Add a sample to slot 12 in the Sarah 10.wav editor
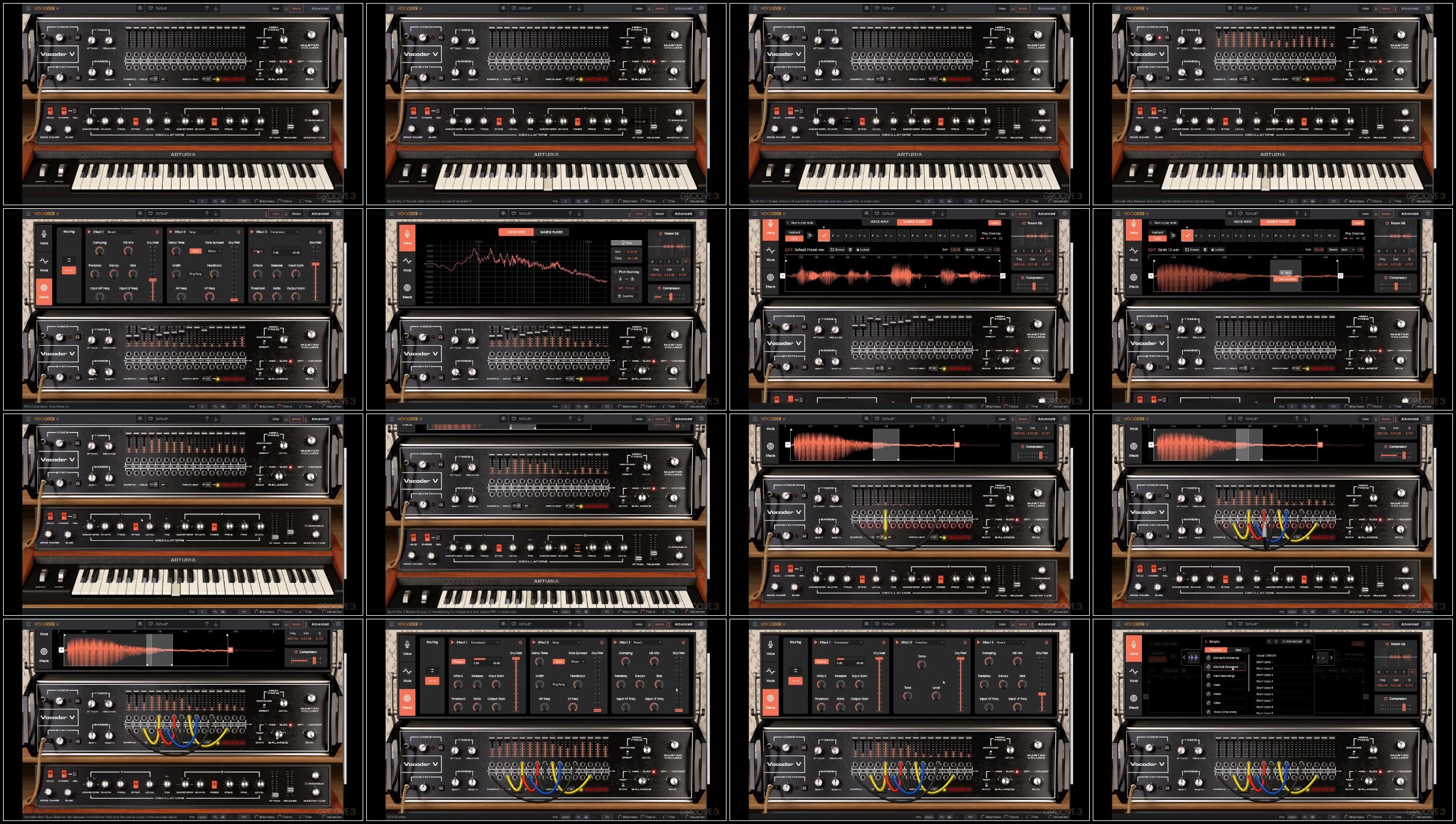1456x824 pixels. click(1333, 236)
